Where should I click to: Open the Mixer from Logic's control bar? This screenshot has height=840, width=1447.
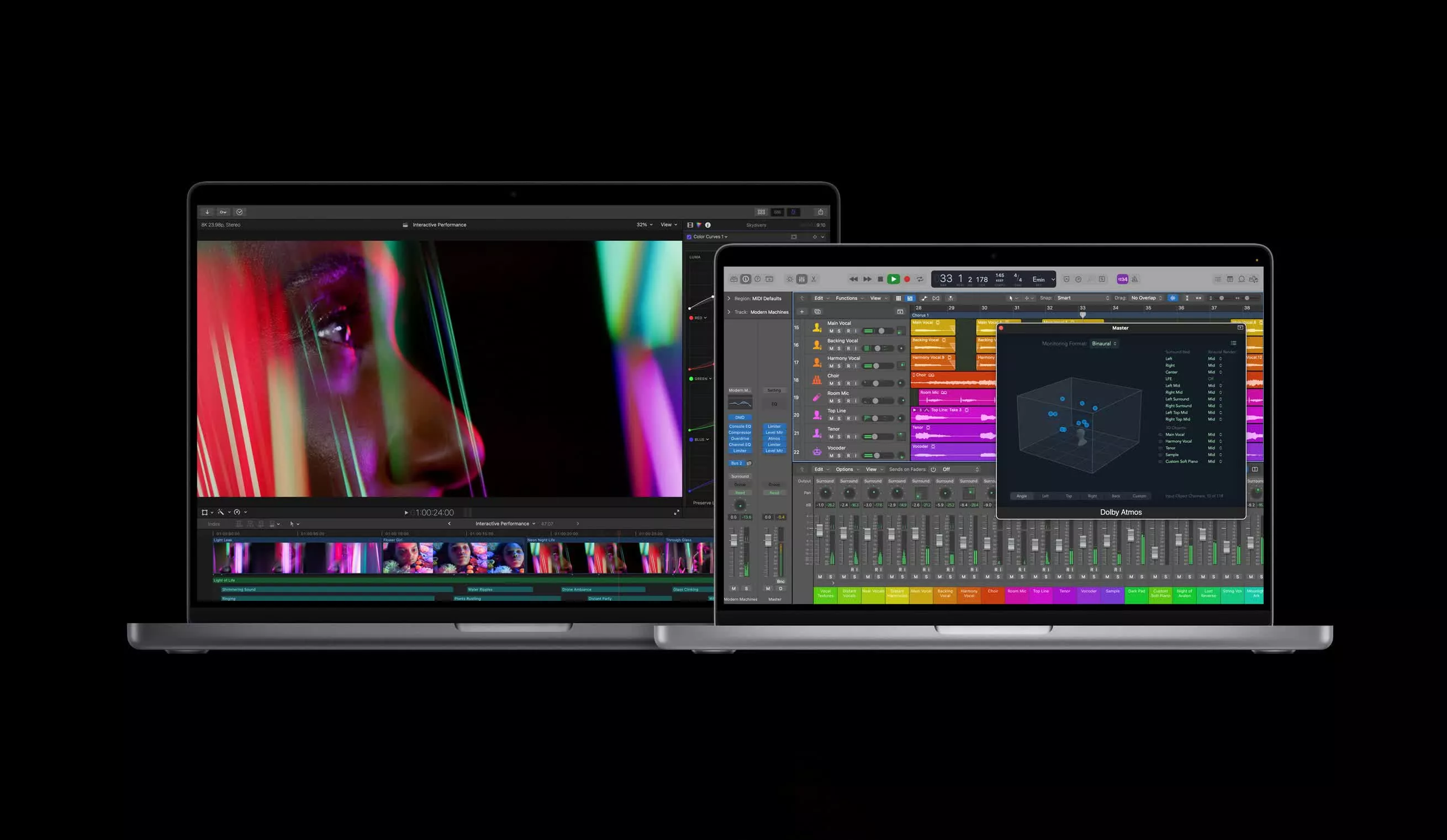coord(802,279)
